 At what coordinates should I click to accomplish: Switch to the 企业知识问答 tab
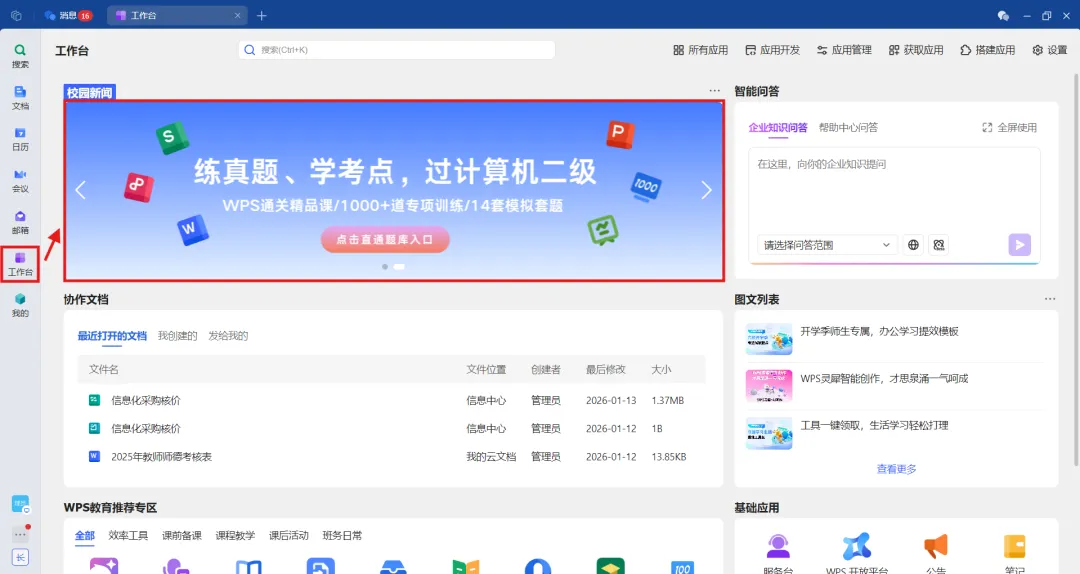(778, 127)
